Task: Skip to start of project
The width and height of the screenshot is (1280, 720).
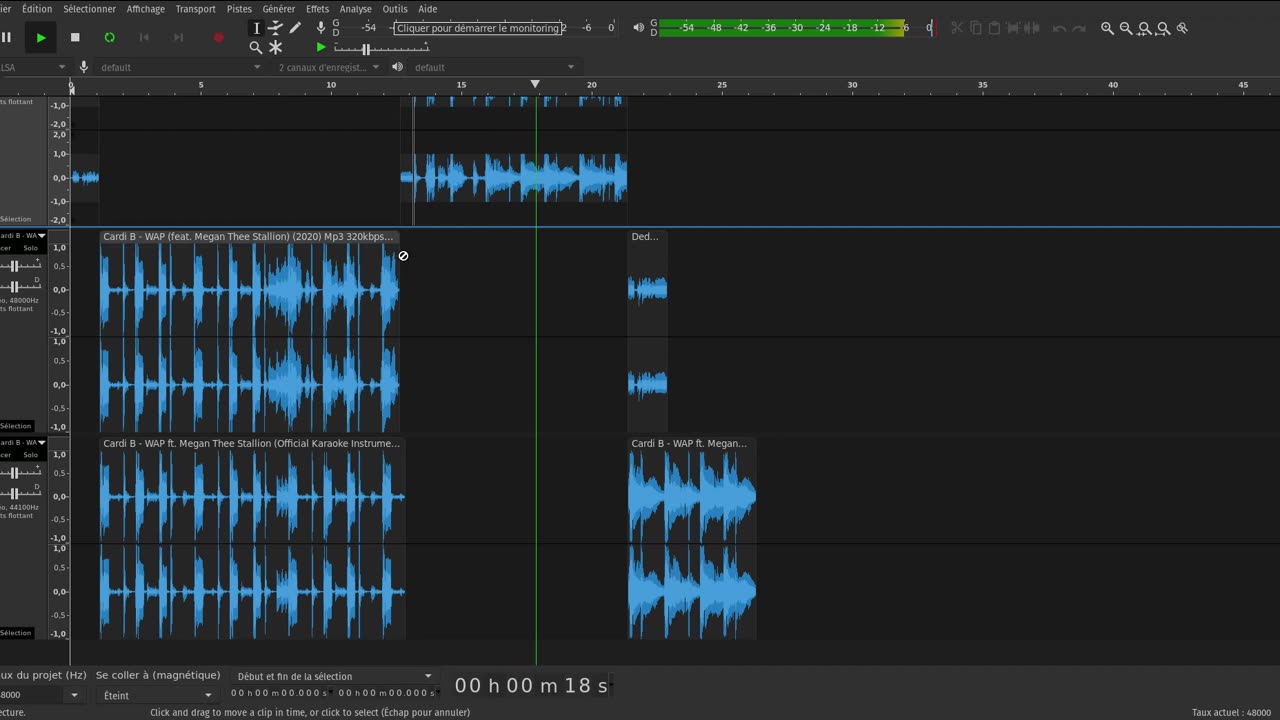Action: coord(144,37)
